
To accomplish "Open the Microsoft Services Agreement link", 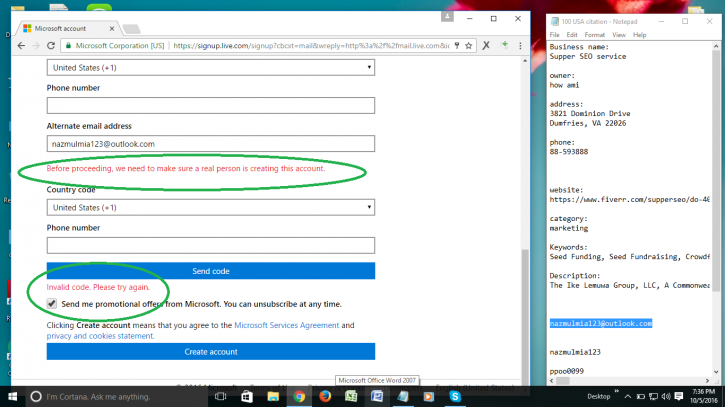I will pos(287,325).
